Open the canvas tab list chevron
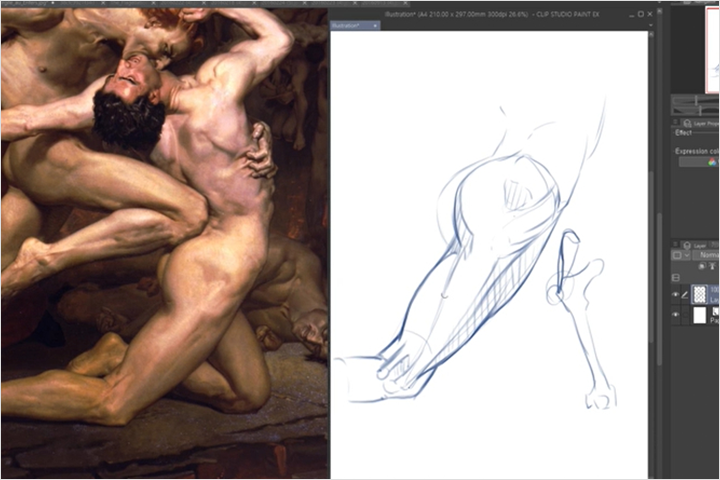This screenshot has width=720, height=480. click(650, 26)
